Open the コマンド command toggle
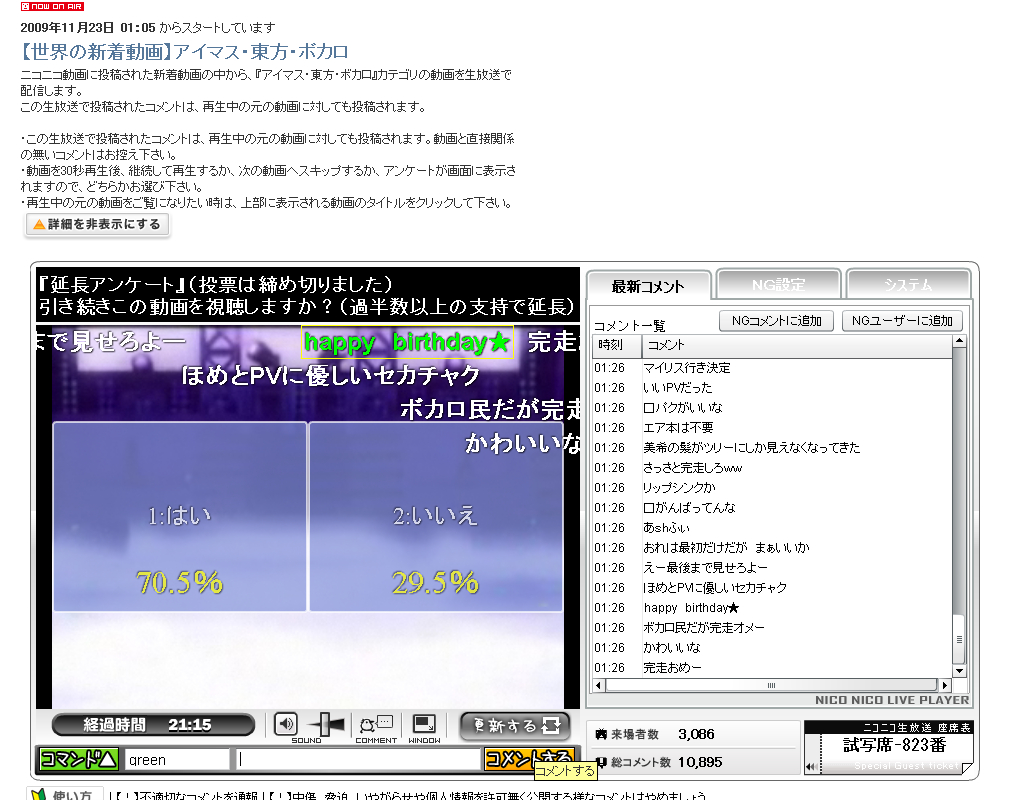The height and width of the screenshot is (800, 1020). [78, 759]
